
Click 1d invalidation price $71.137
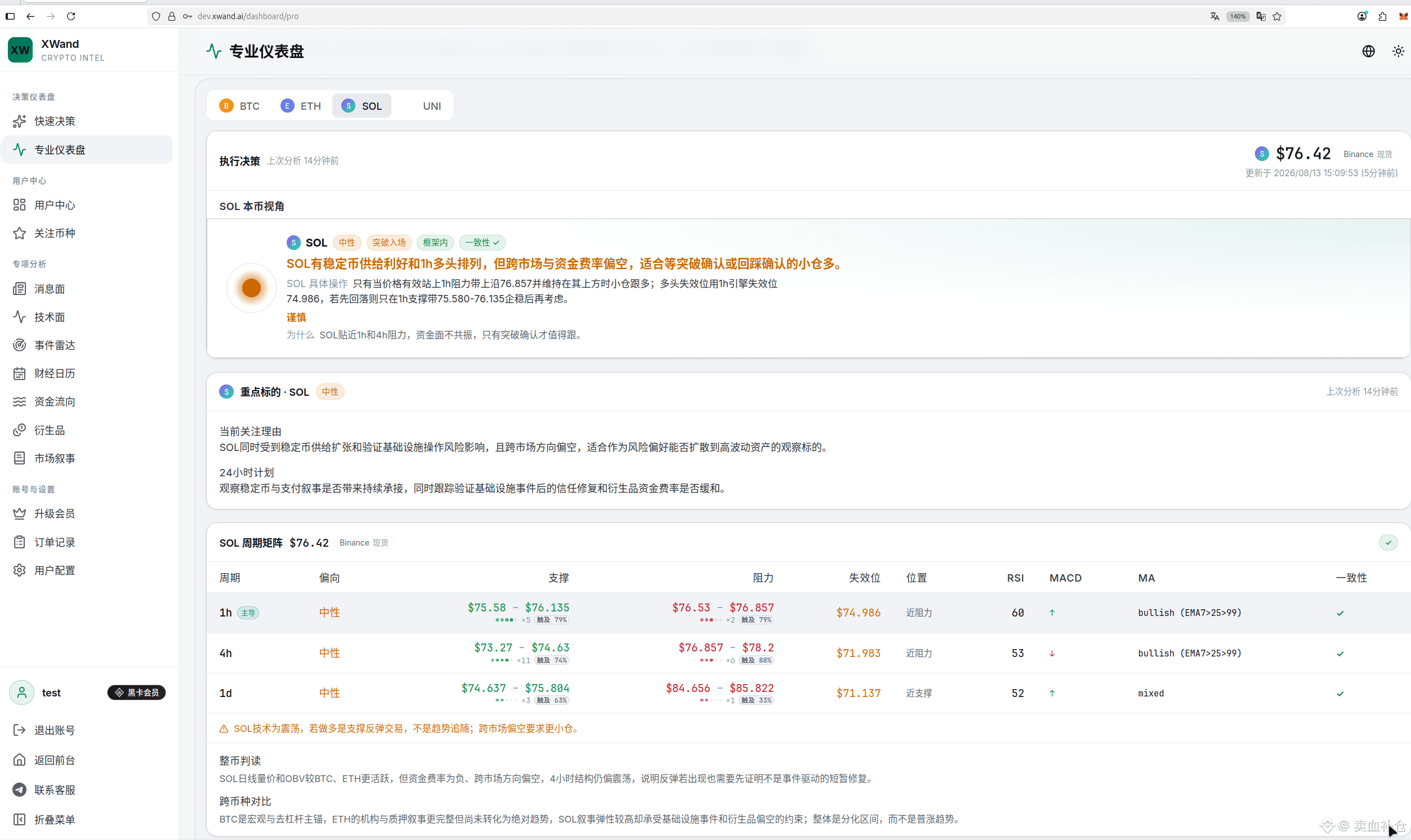(858, 694)
